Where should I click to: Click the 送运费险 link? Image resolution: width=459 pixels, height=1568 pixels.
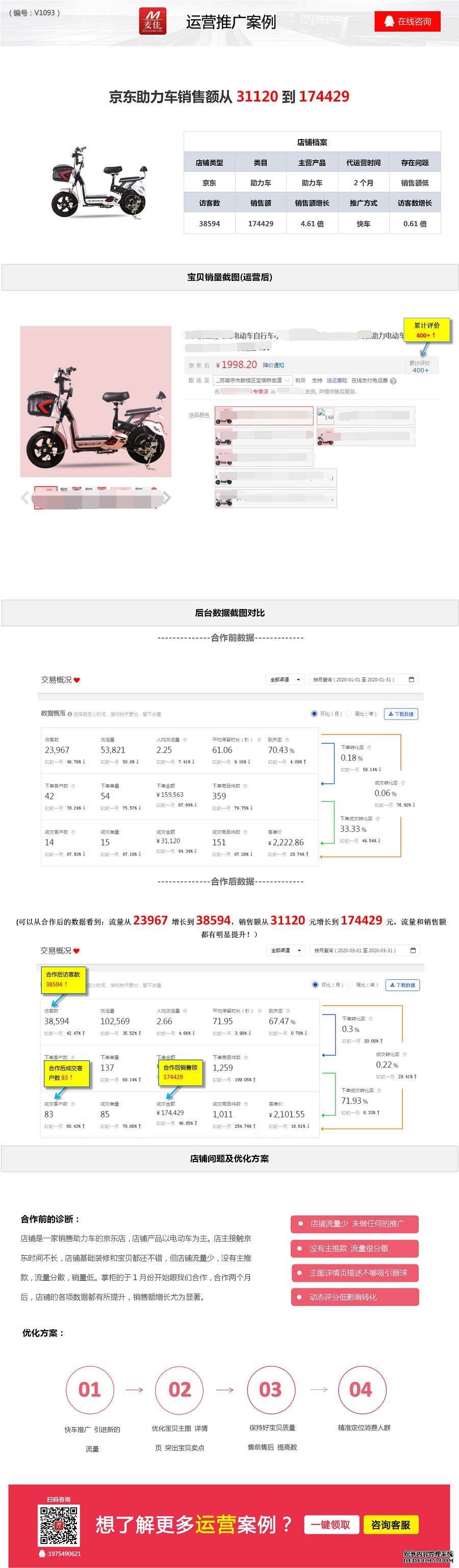click(337, 381)
